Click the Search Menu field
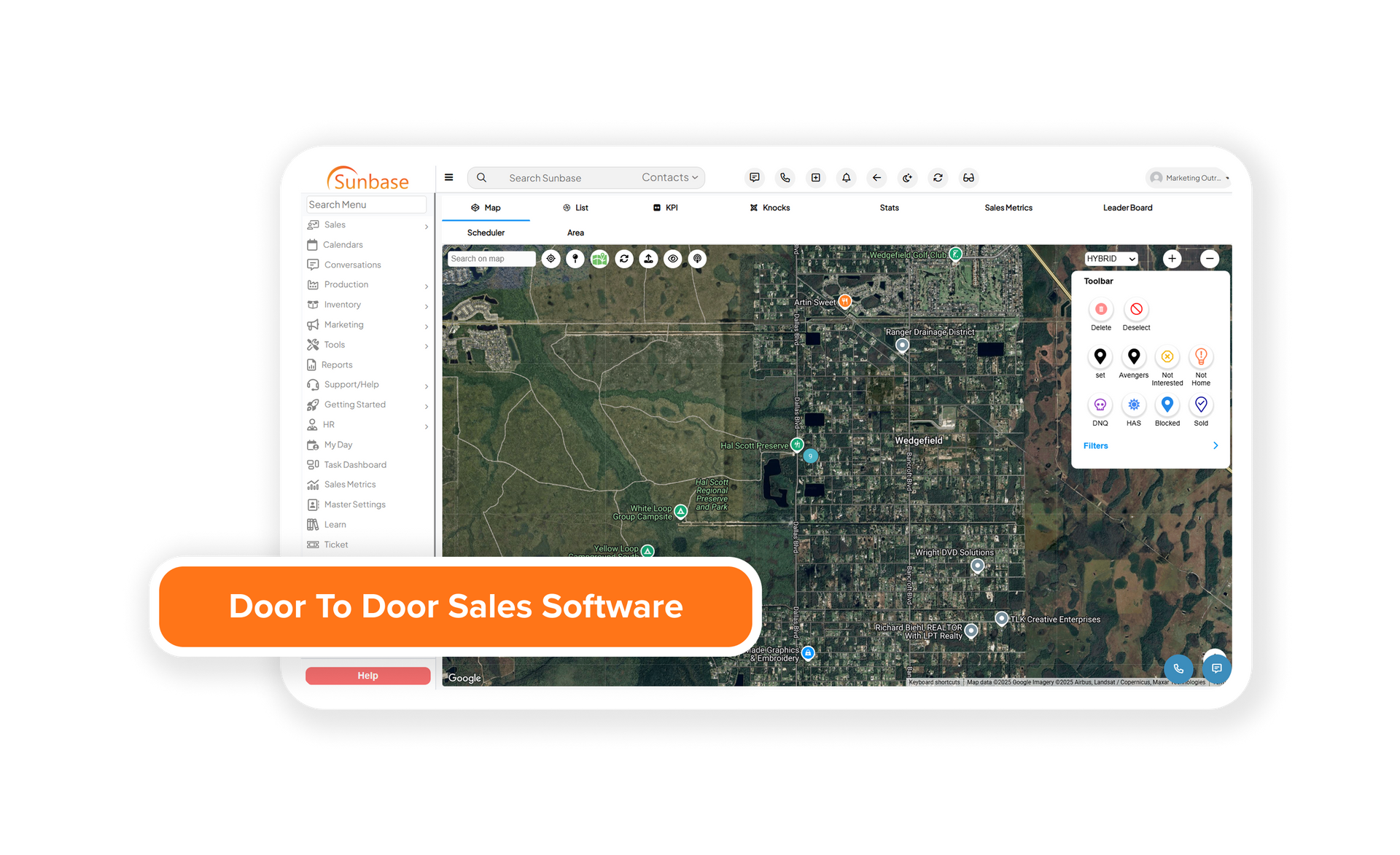1400x855 pixels. [366, 205]
